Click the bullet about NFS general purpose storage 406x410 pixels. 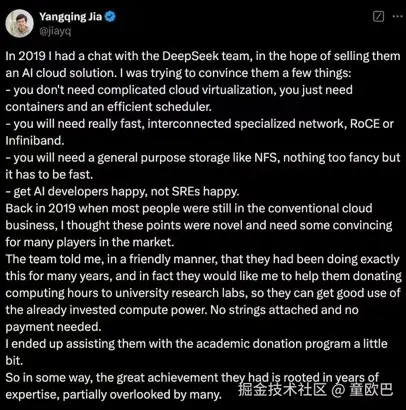click(203, 158)
